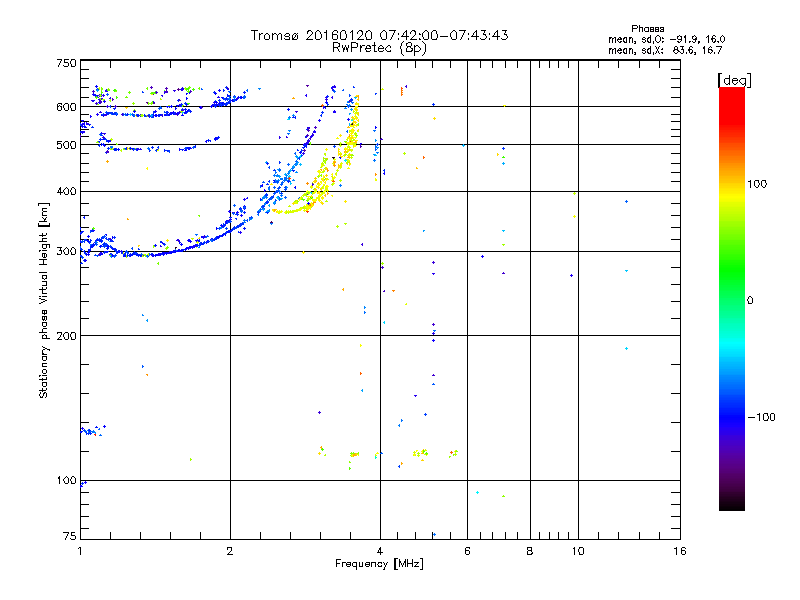This screenshot has width=800, height=600.
Task: Click y-axis tick label '100'
Action: [x=66, y=481]
